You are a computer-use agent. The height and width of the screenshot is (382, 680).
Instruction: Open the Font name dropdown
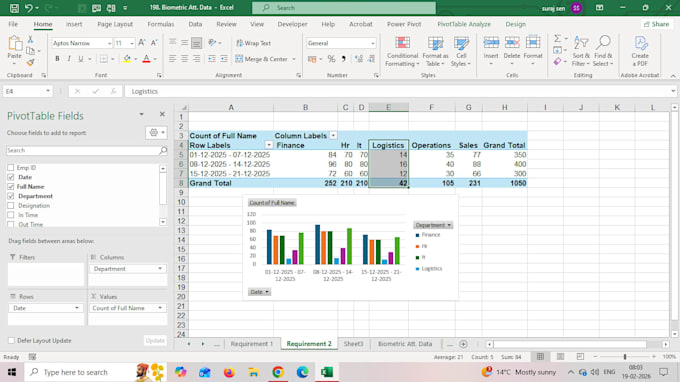[109, 43]
